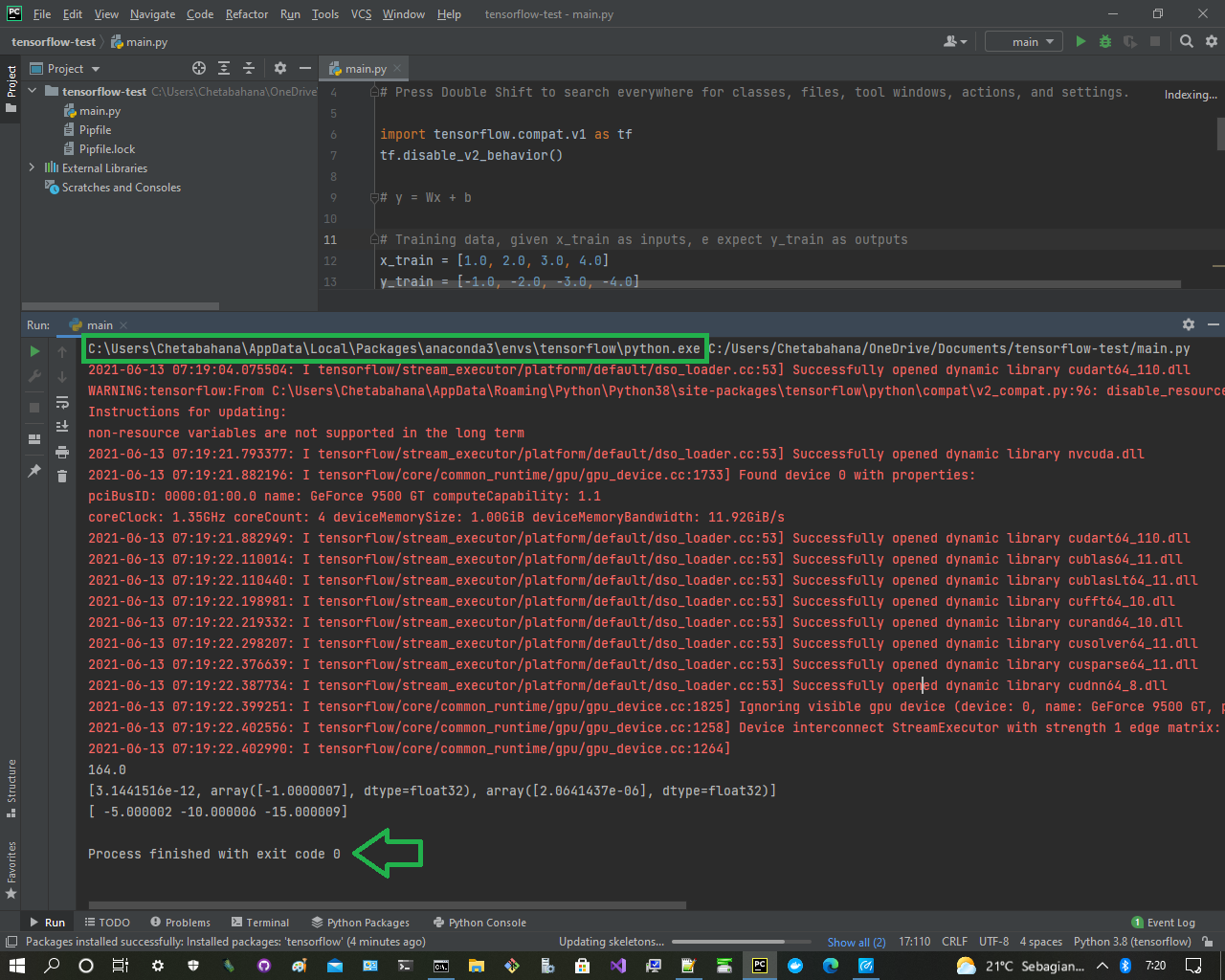Change UTF-8 file encoding
1225x980 pixels.
993,942
